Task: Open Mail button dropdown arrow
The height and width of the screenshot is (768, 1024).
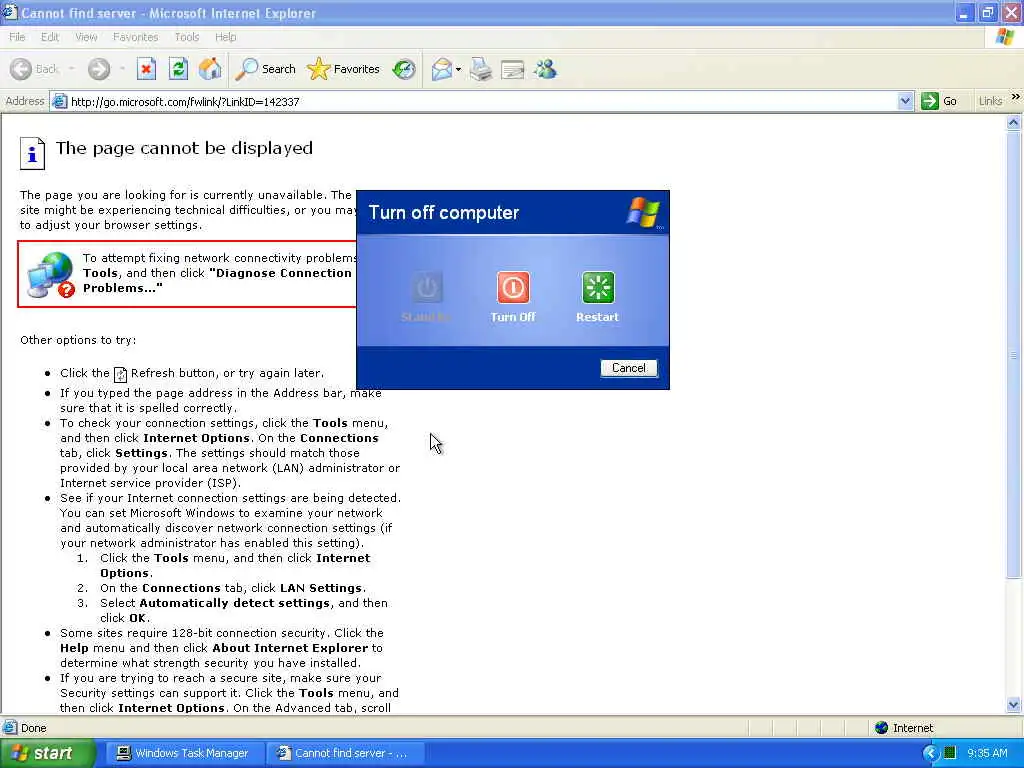Action: pyautogui.click(x=458, y=69)
